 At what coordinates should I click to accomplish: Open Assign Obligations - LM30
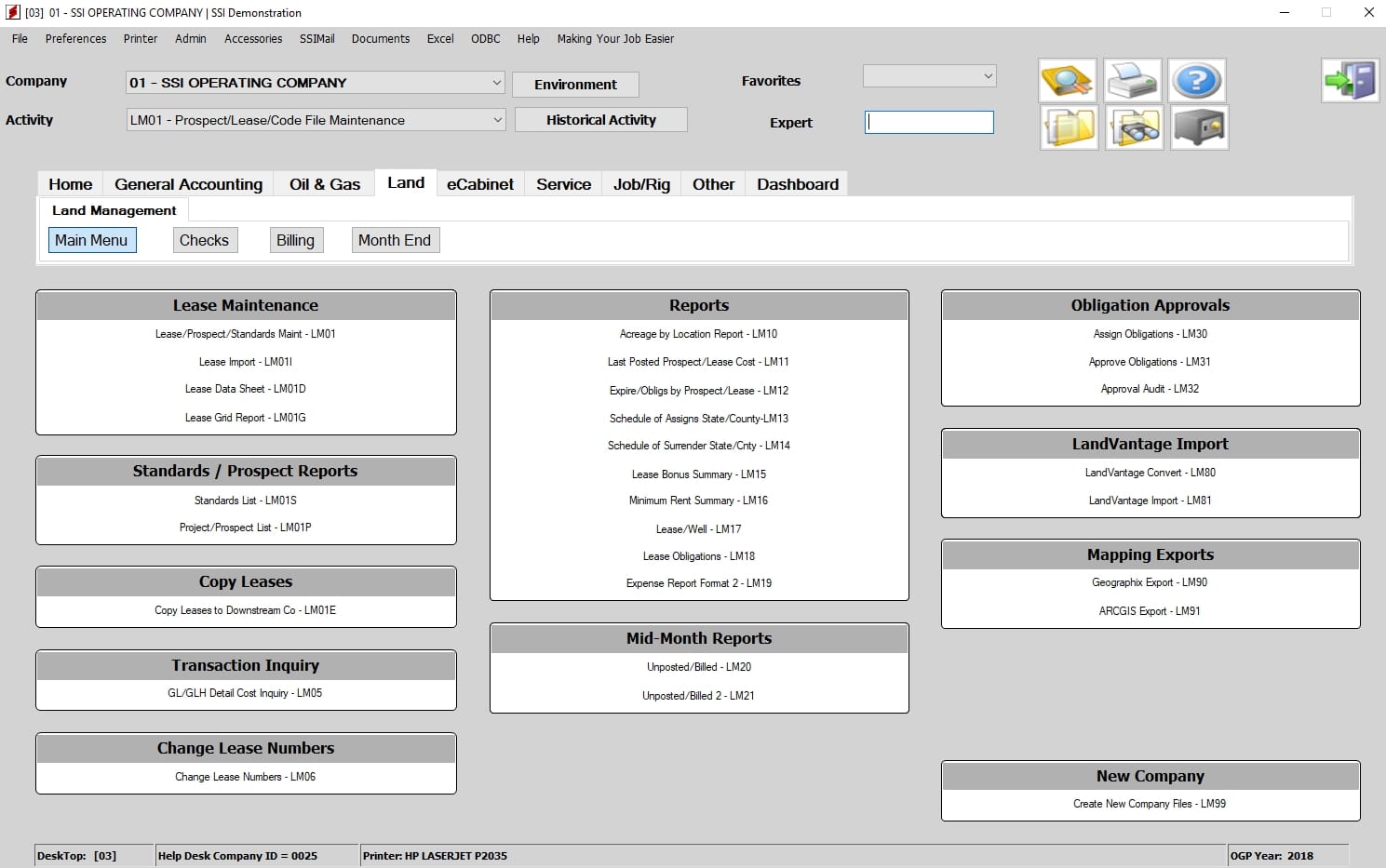point(1151,334)
